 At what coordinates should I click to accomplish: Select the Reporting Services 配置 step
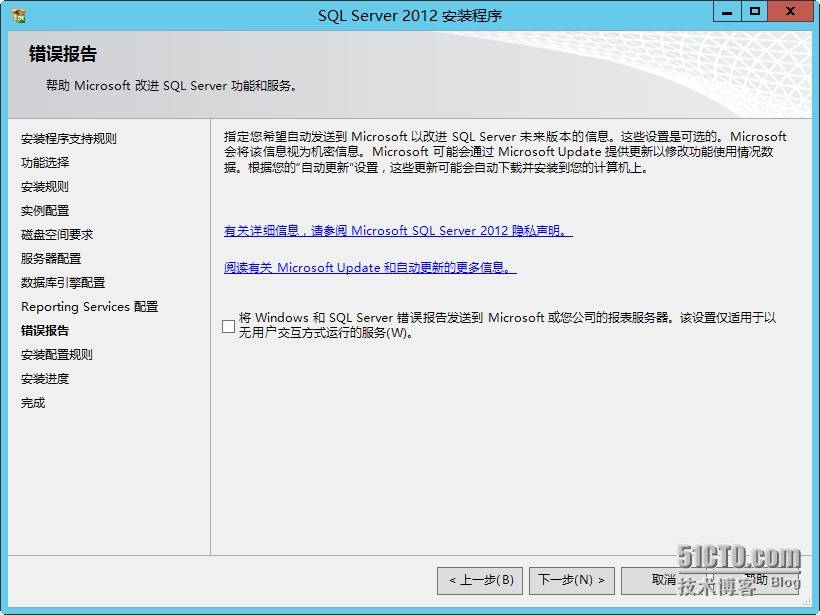pos(89,306)
